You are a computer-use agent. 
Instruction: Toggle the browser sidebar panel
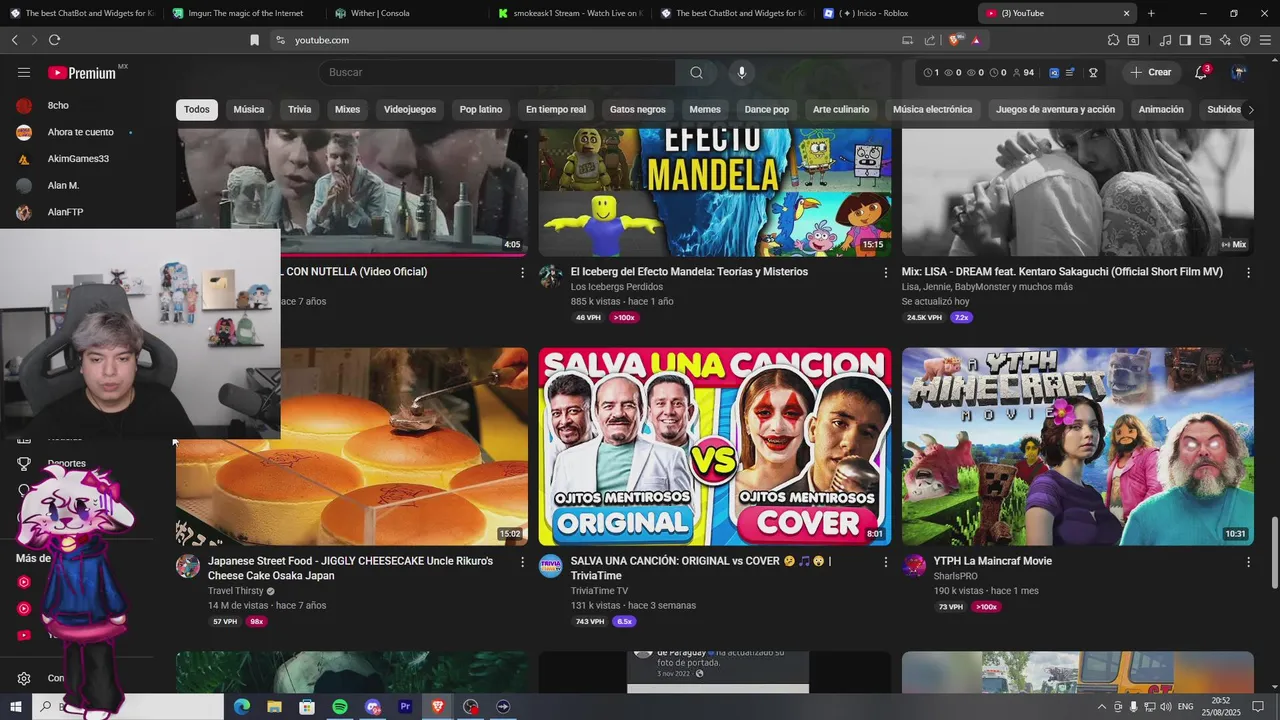1185,40
